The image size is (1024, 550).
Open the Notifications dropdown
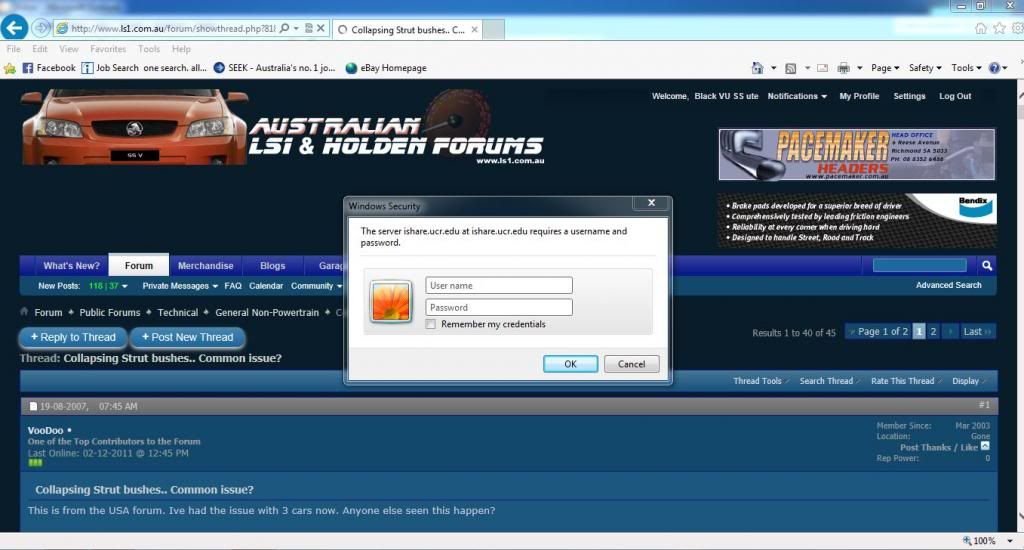[x=797, y=96]
